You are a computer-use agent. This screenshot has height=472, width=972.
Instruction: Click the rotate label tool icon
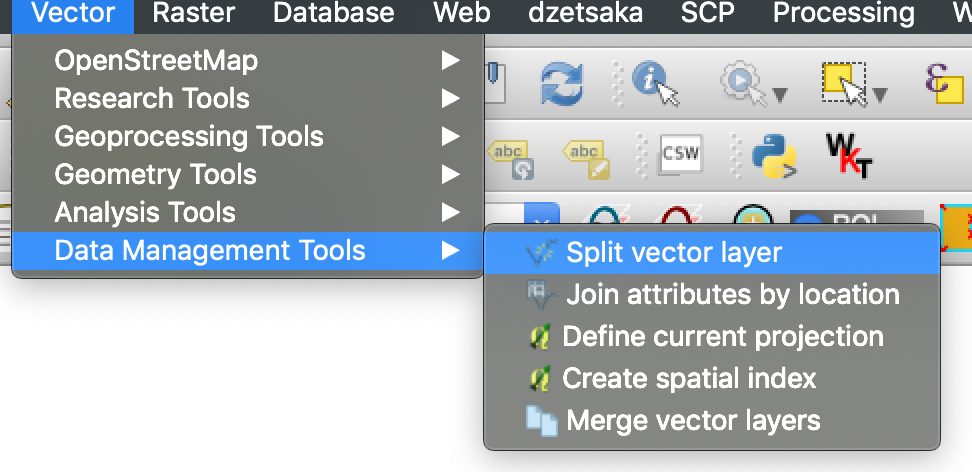tap(511, 159)
